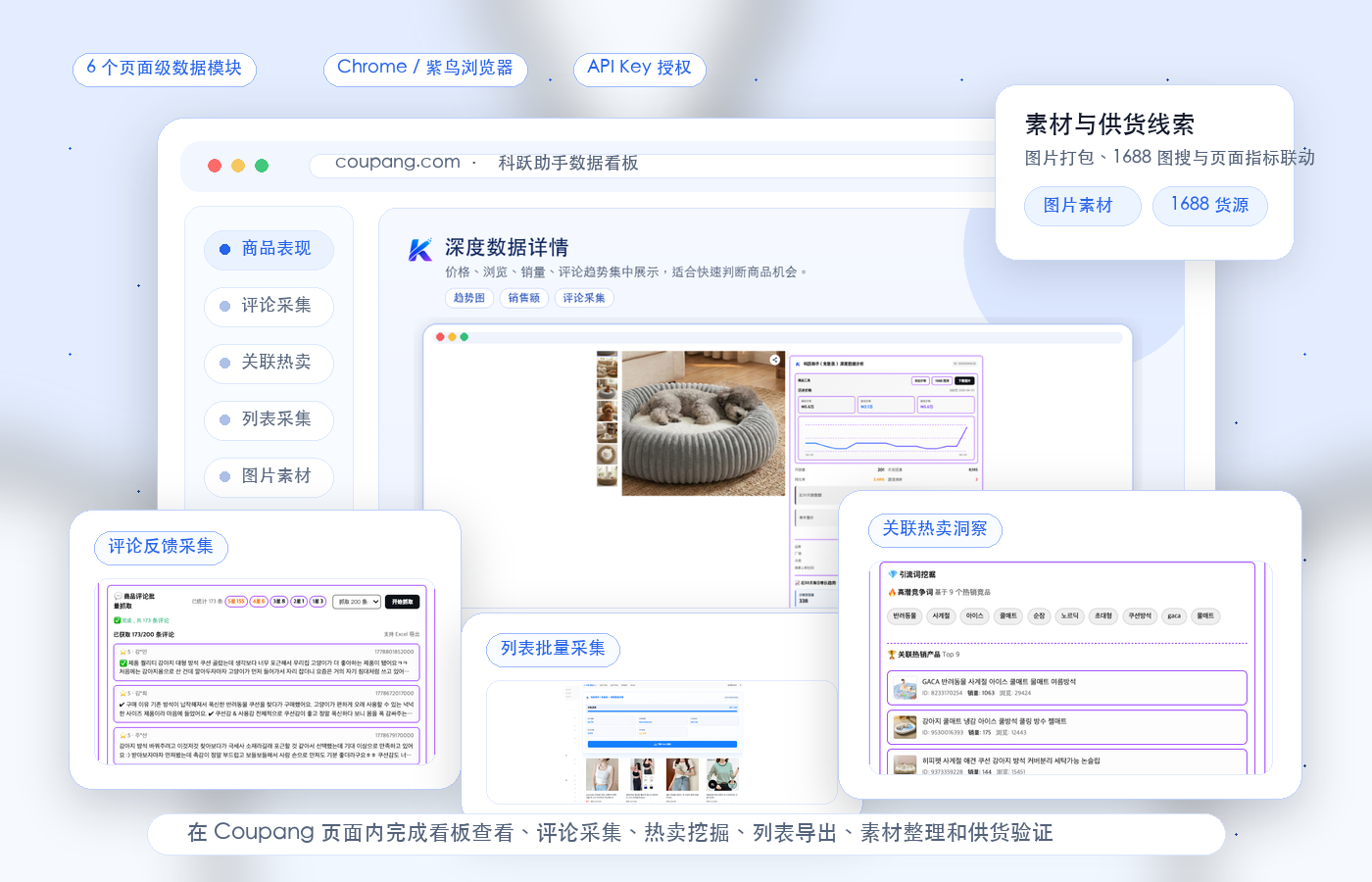Click the gaca keyword chip
The height and width of the screenshot is (882, 1372).
tap(1174, 616)
